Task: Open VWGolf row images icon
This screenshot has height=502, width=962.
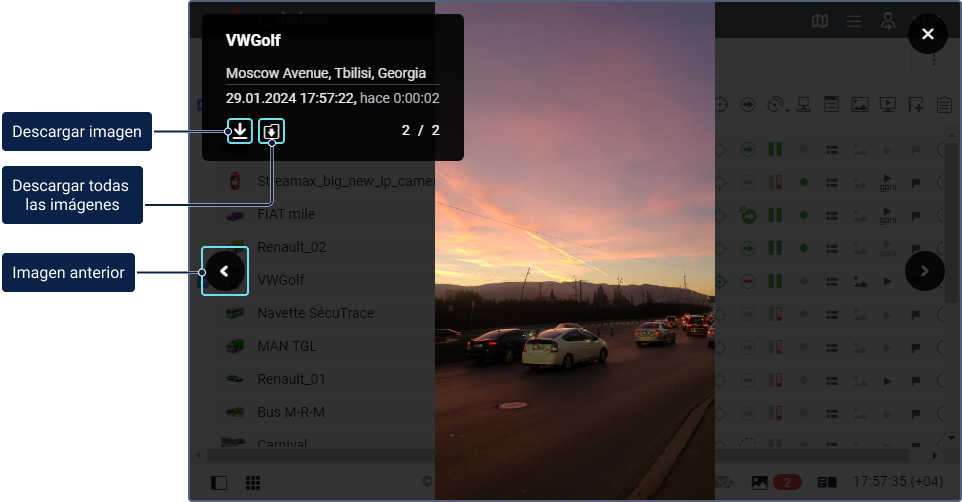Action: coord(860,282)
